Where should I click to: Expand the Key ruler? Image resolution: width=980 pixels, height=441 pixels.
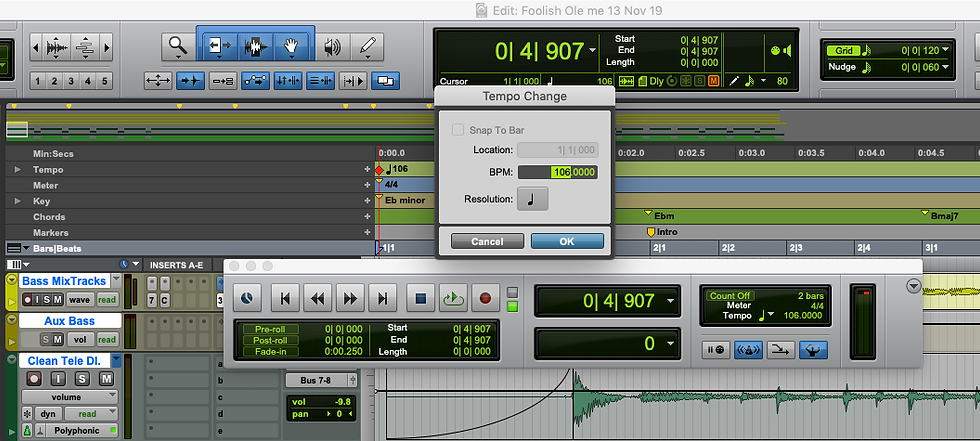coord(18,201)
